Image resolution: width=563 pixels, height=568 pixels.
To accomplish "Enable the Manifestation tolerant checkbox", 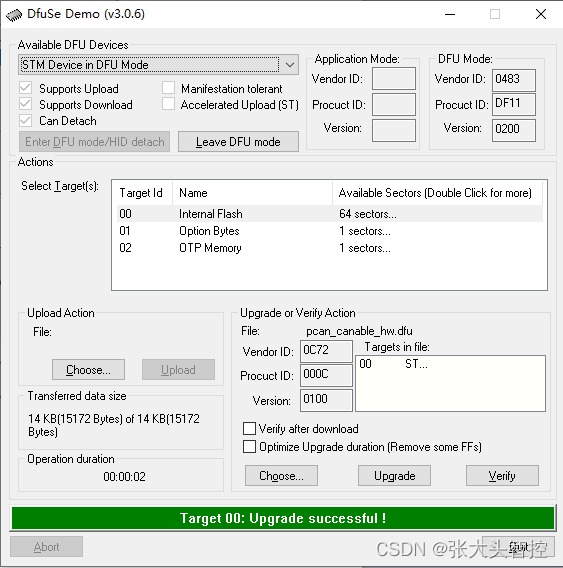I will pyautogui.click(x=168, y=88).
